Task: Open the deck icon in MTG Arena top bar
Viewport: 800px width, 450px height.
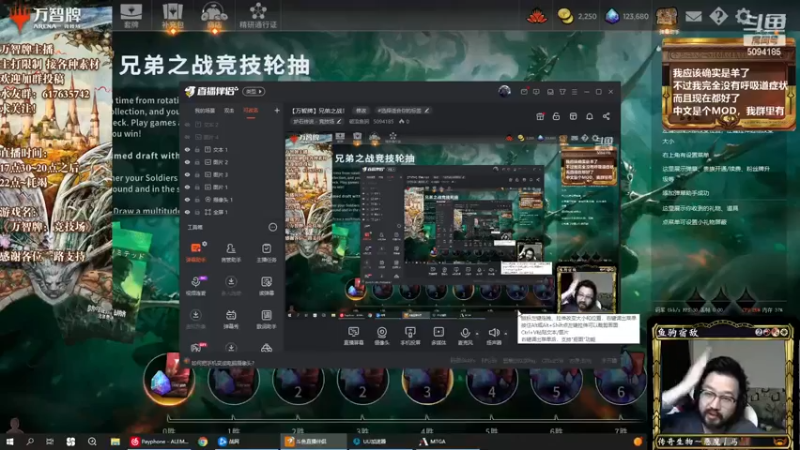Action: point(131,15)
